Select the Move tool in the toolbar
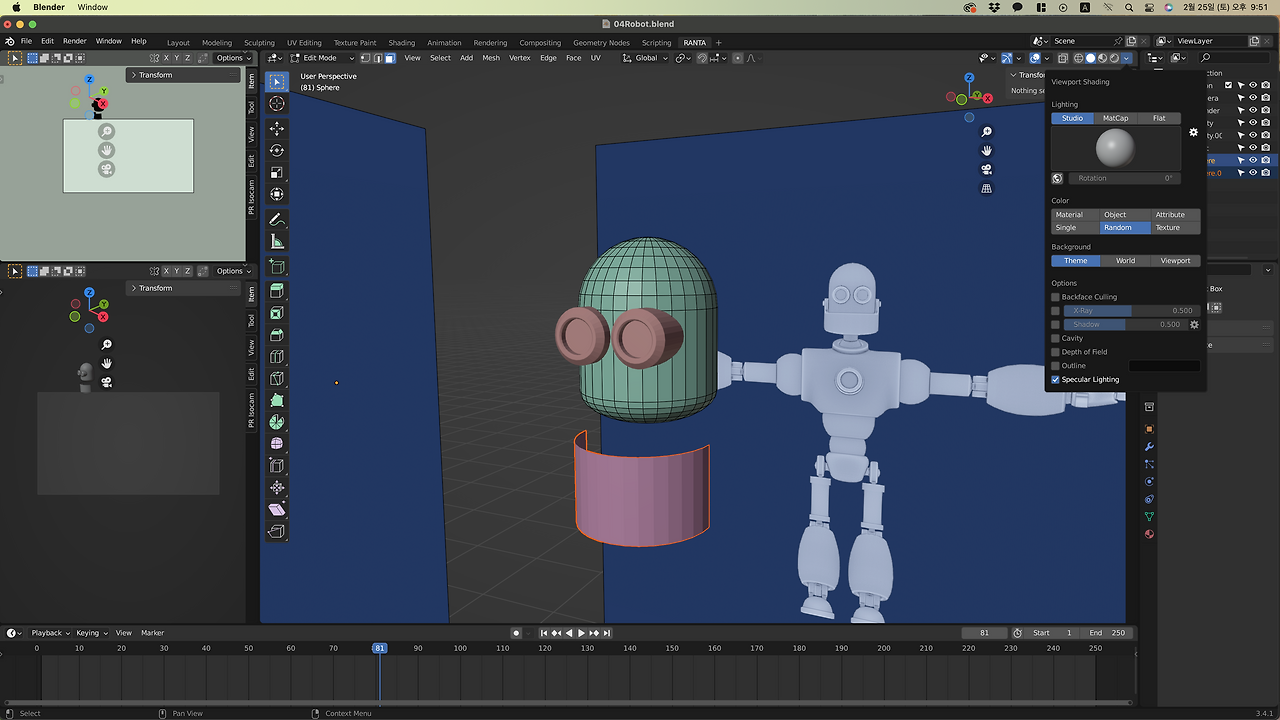 click(x=277, y=128)
